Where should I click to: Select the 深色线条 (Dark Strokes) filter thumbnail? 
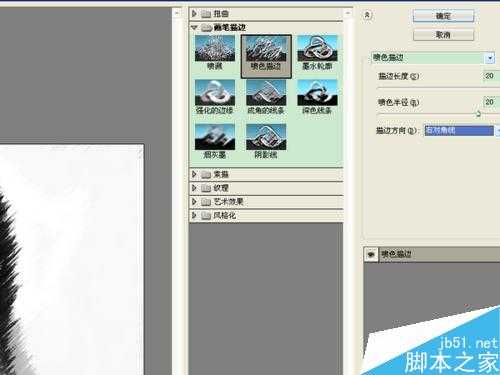[x=317, y=97]
